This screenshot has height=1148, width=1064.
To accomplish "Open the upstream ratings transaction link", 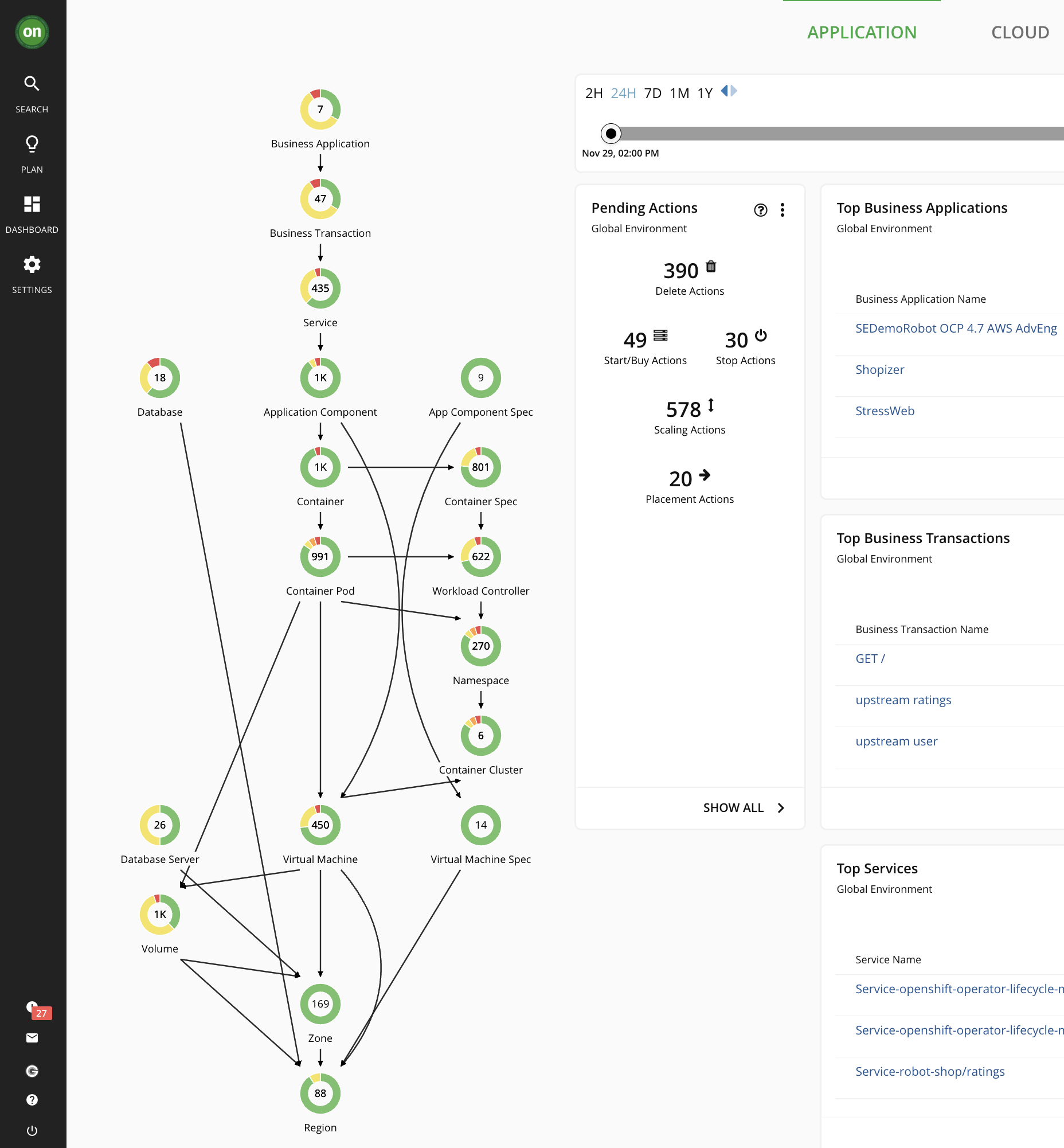I will (903, 699).
